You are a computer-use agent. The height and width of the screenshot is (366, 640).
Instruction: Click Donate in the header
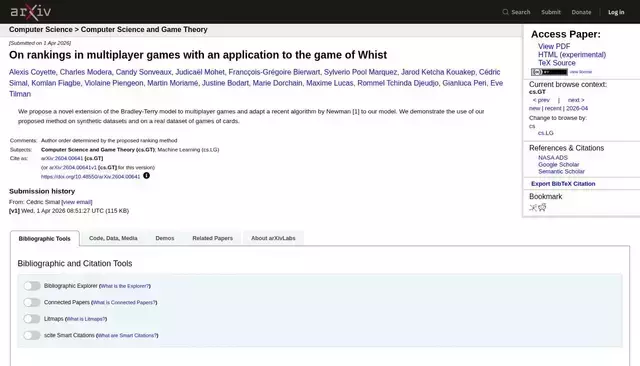pos(581,12)
